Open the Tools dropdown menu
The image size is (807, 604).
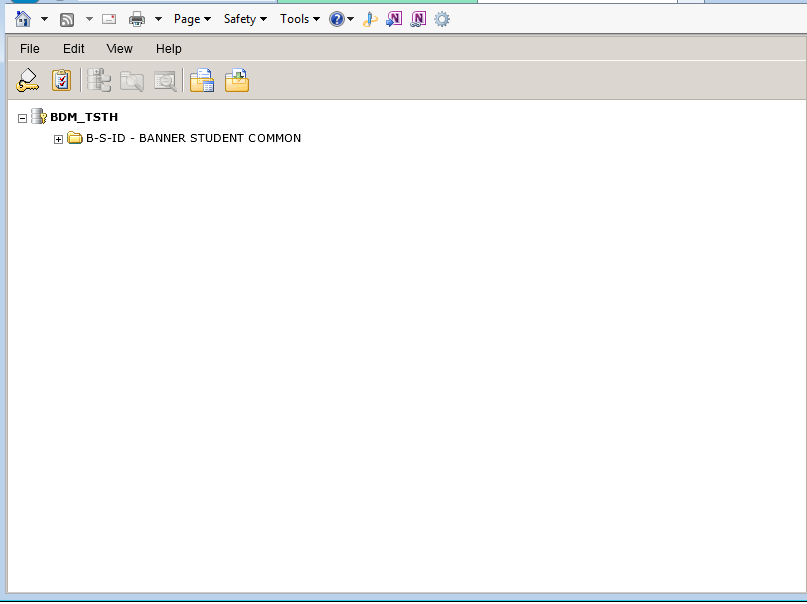coord(299,19)
